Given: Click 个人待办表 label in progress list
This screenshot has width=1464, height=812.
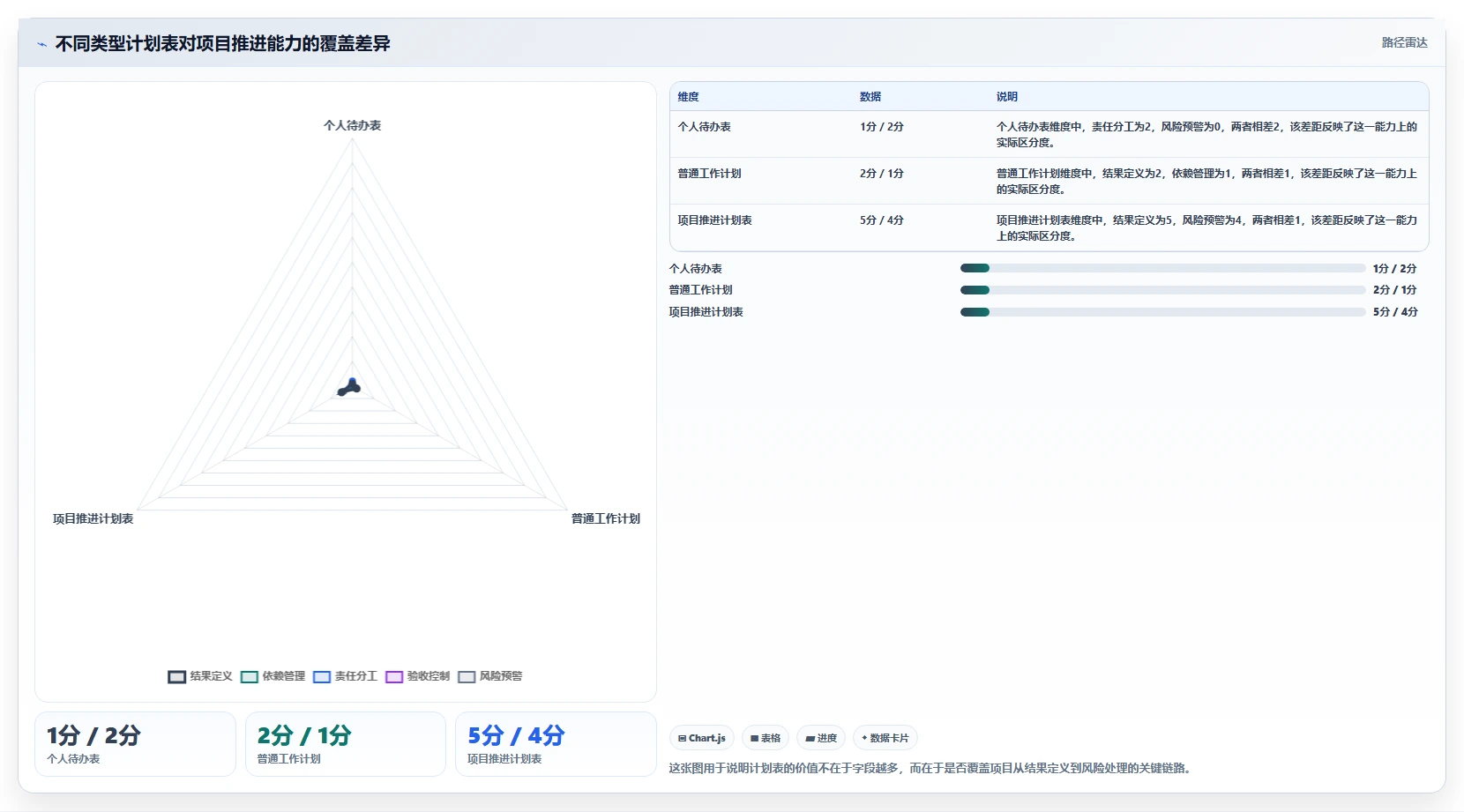Looking at the screenshot, I should tap(696, 269).
